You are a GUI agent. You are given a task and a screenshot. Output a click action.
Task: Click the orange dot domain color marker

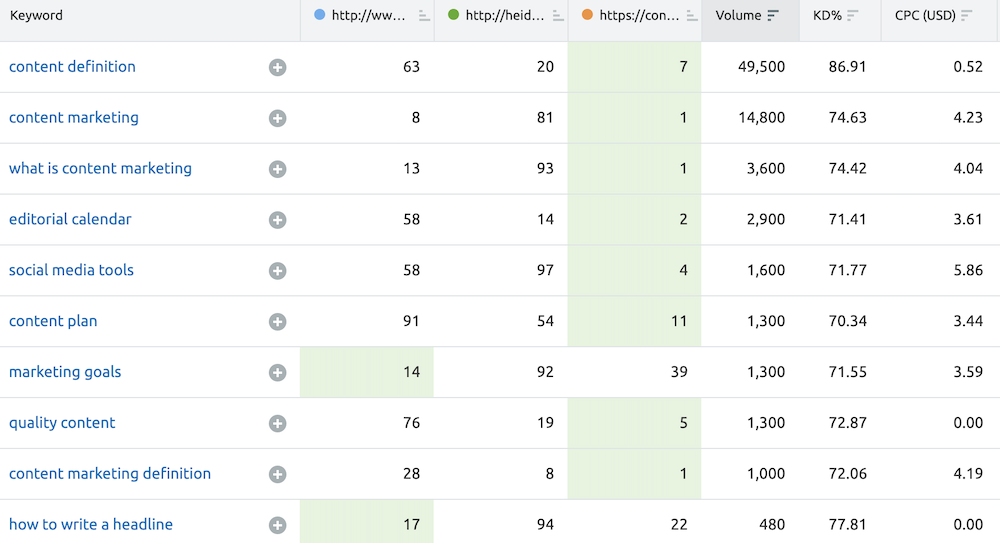coord(587,15)
